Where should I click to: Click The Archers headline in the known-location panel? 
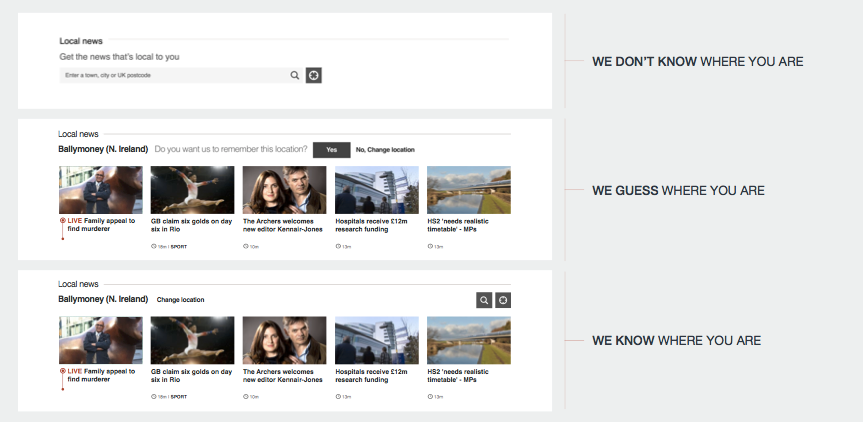coord(283,375)
